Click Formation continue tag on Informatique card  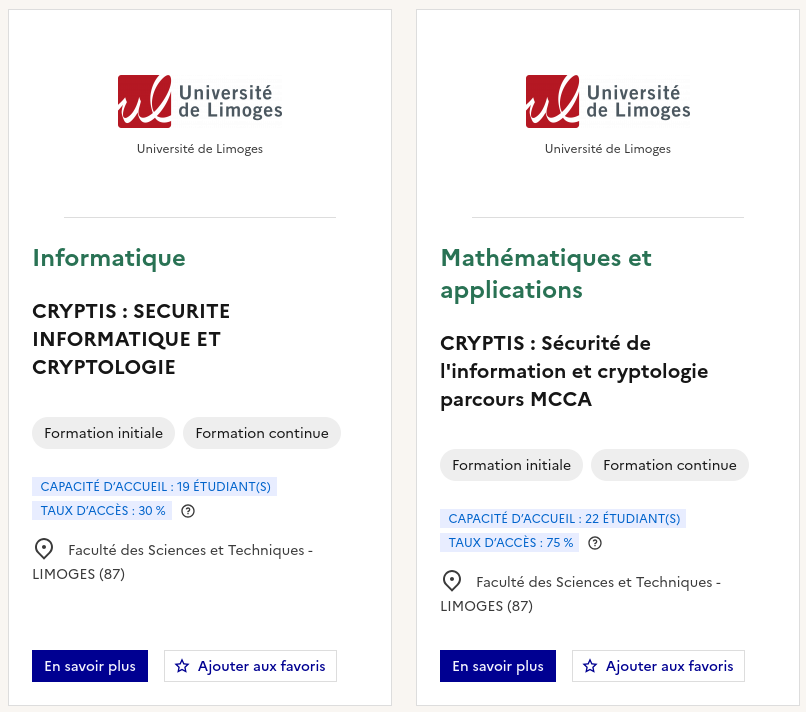(x=262, y=433)
